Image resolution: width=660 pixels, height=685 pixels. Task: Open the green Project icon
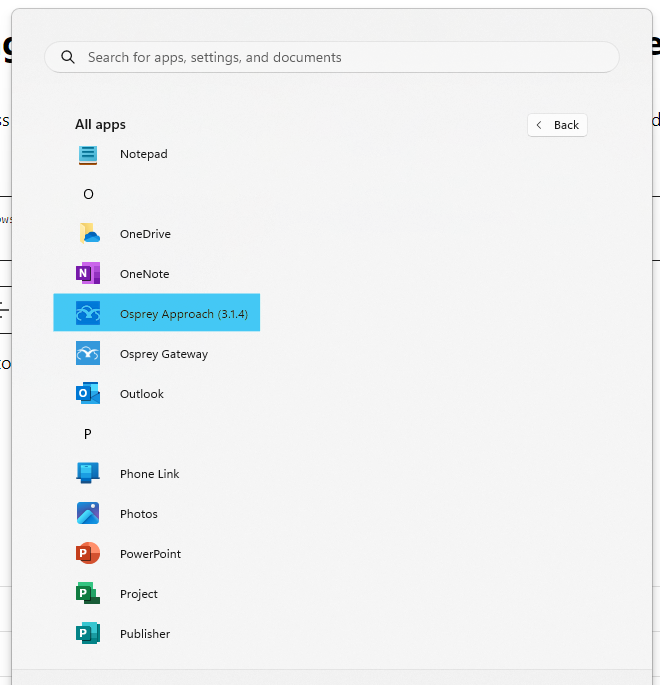88,593
